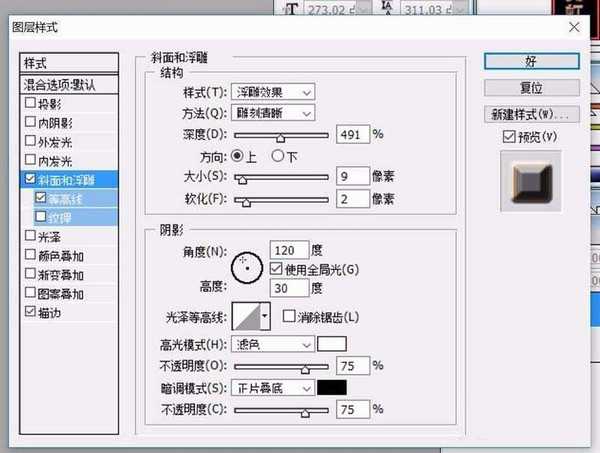The image size is (600, 453).
Task: Enable the 纹理 texture checkbox
Action: 40,217
